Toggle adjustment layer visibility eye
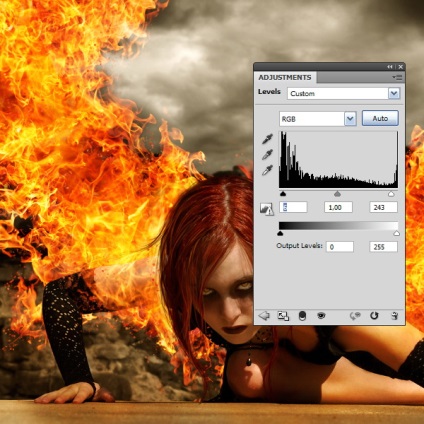The width and height of the screenshot is (424, 424). (x=321, y=315)
